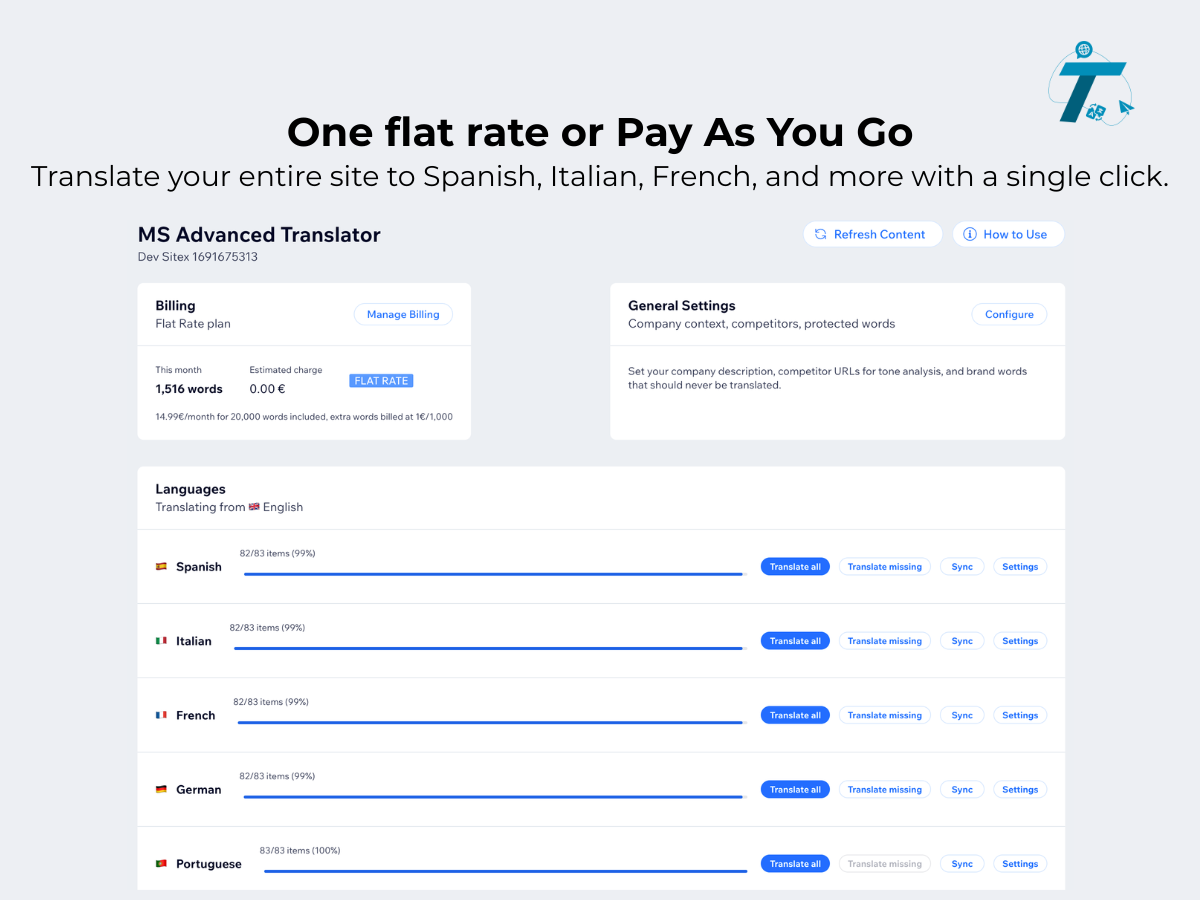Viewport: 1200px width, 900px height.
Task: Translate missing items for Italian
Action: point(885,641)
